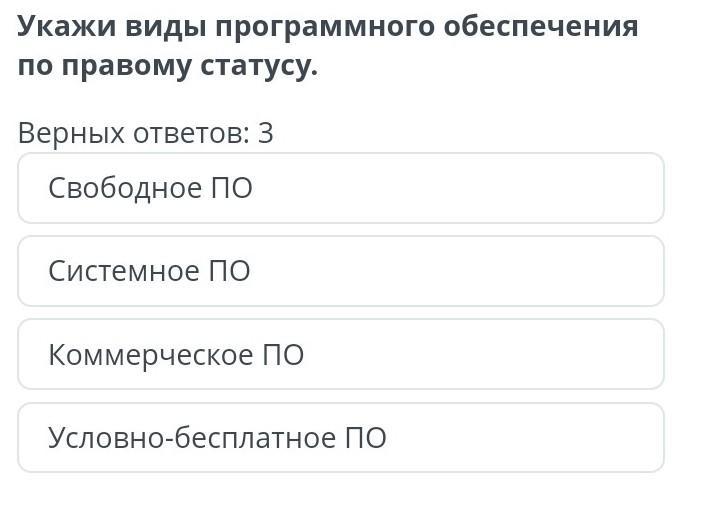
Task: Choose commercial software answer Коммерческое ПО
Action: tap(341, 355)
